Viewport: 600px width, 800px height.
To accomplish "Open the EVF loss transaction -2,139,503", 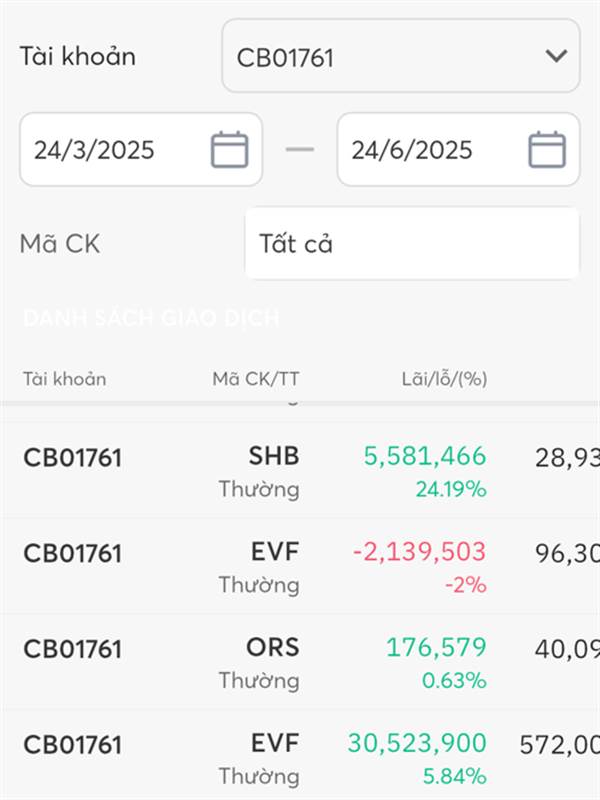I will [300, 566].
